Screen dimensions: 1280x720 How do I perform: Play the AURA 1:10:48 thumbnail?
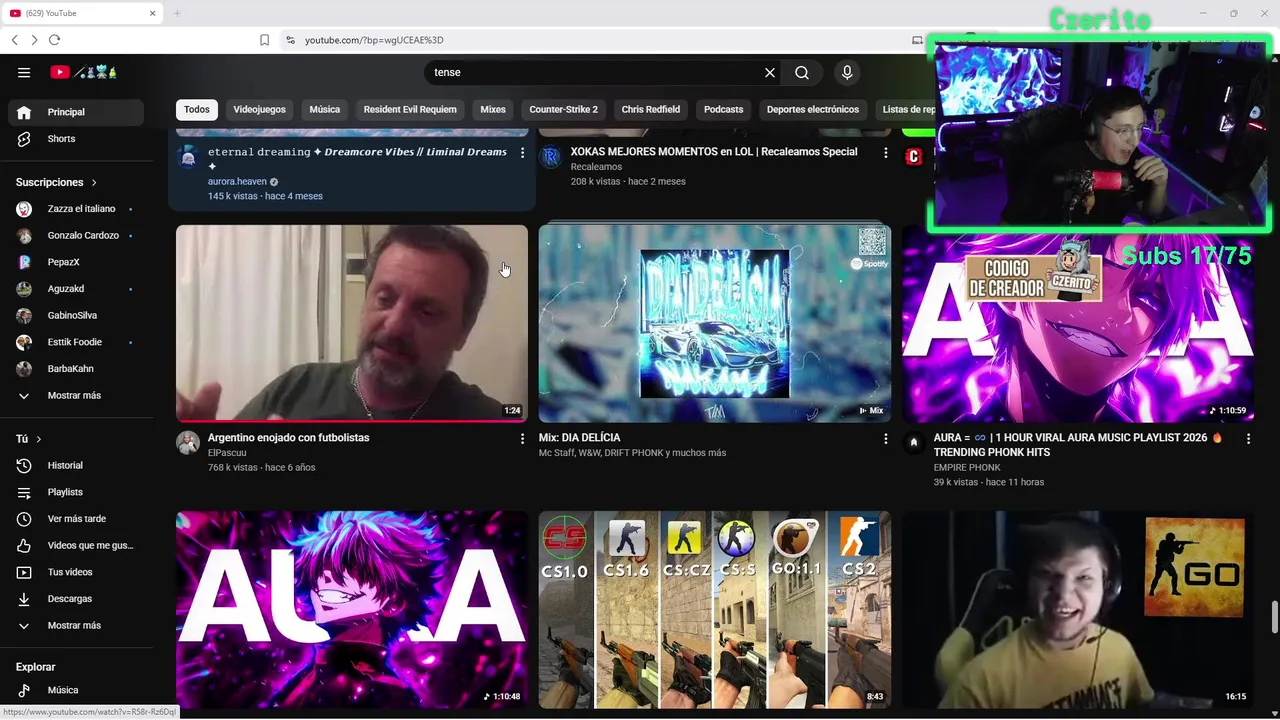click(x=352, y=609)
